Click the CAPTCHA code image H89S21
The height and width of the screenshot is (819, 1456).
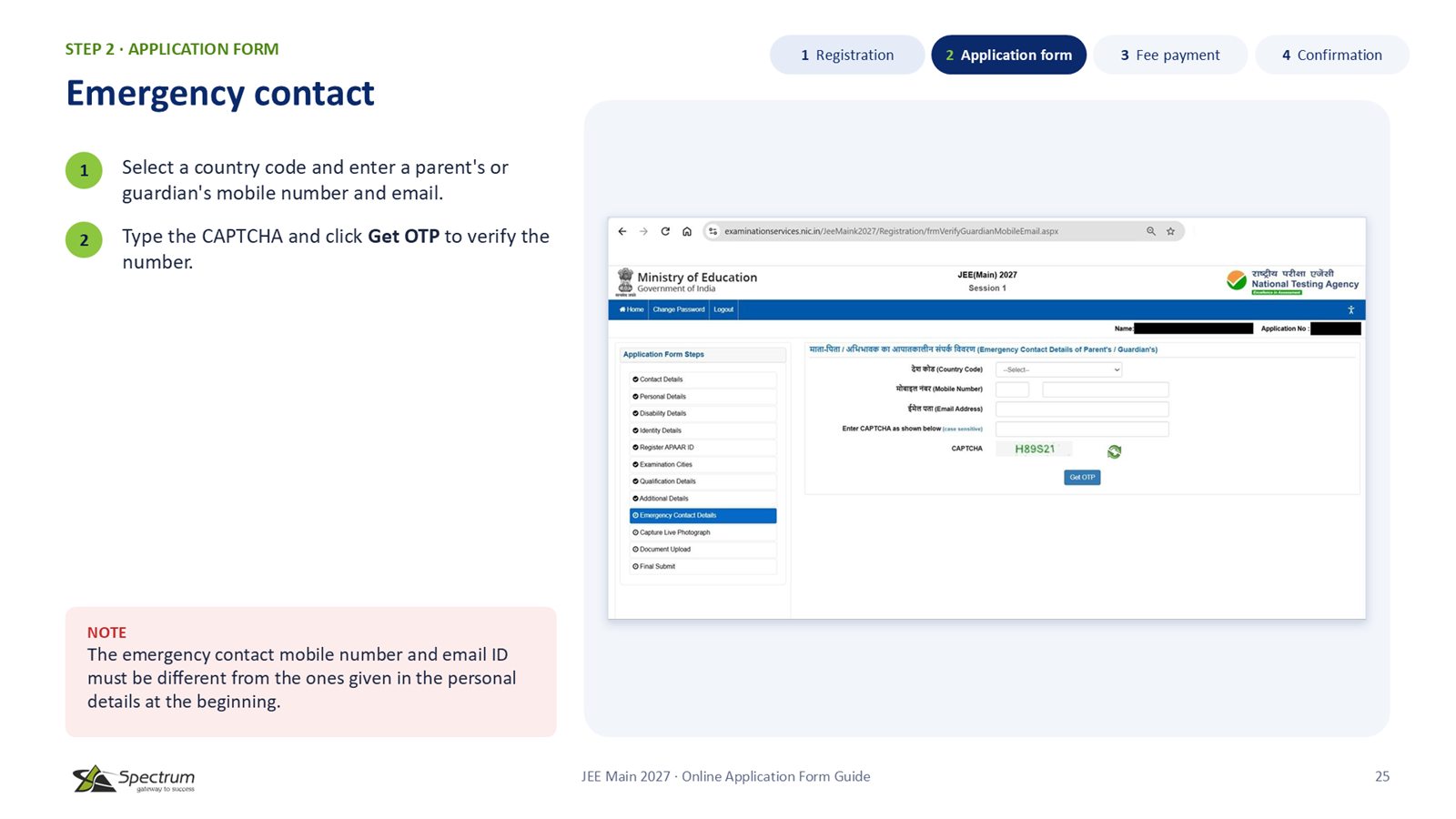click(x=1035, y=449)
